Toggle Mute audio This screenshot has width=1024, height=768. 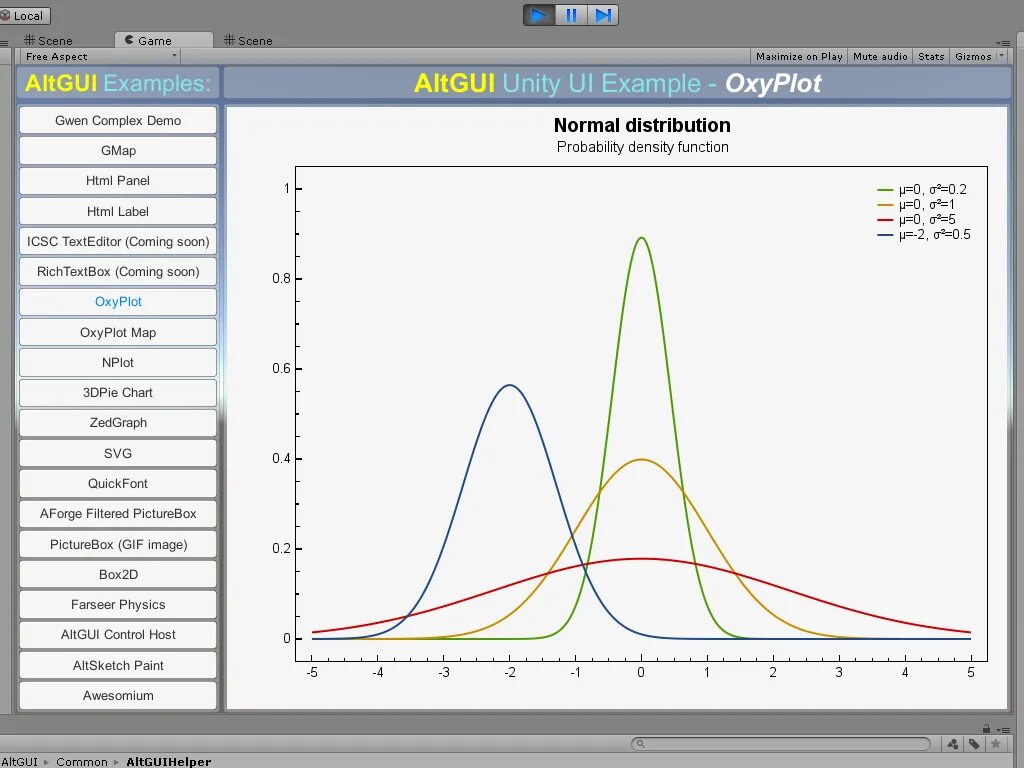tap(880, 57)
